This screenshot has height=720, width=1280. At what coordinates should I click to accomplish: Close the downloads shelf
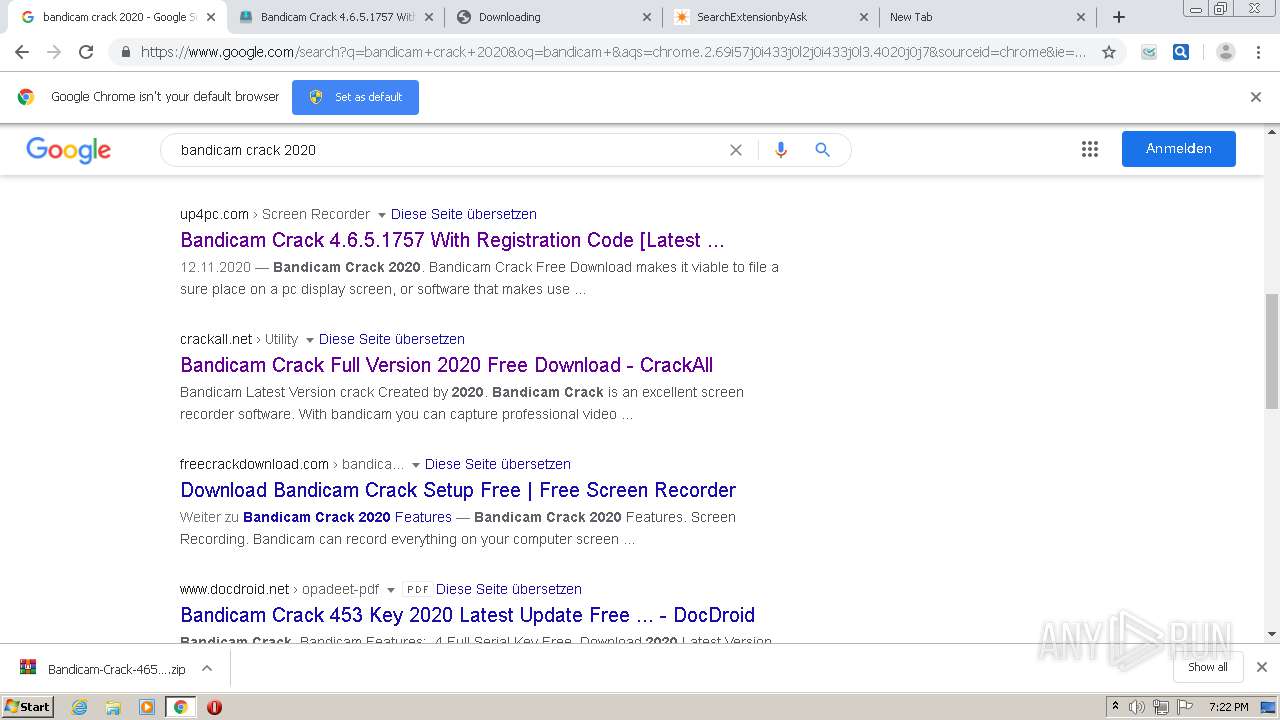coord(1262,667)
